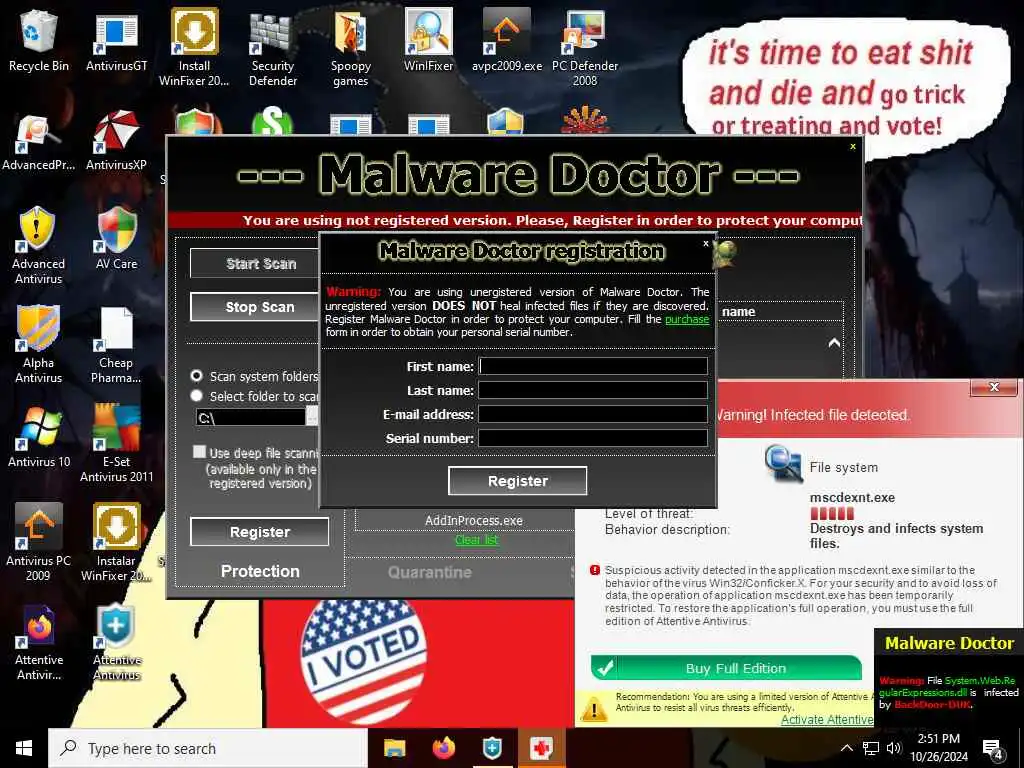Image resolution: width=1024 pixels, height=768 pixels.
Task: Open Advanced Antivirus shield icon
Action: coord(39,246)
